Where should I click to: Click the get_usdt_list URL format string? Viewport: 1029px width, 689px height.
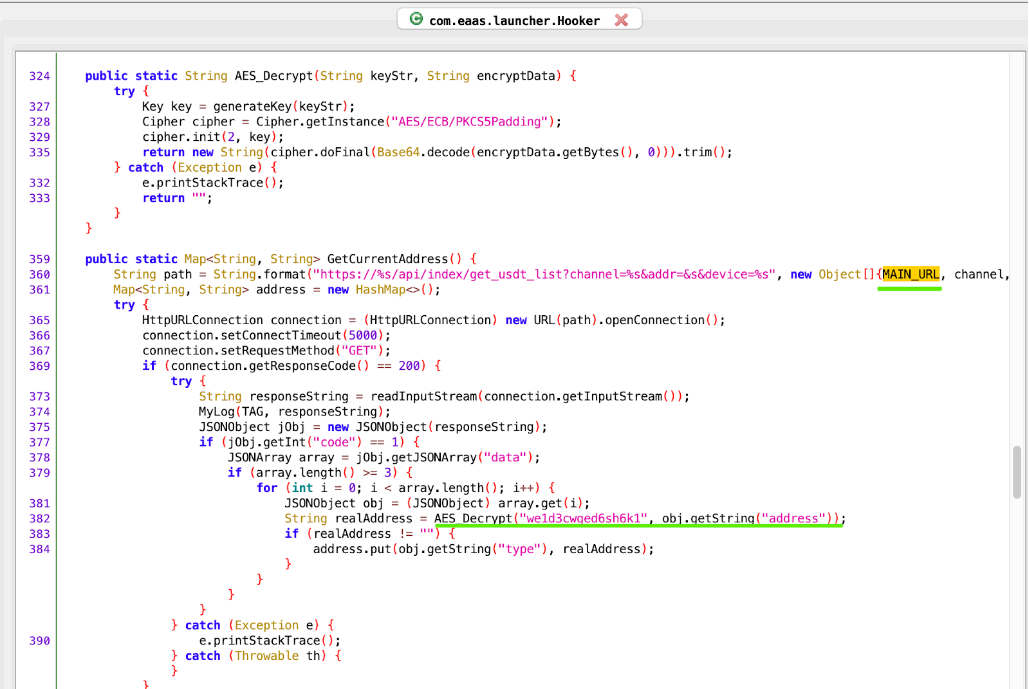tap(545, 274)
